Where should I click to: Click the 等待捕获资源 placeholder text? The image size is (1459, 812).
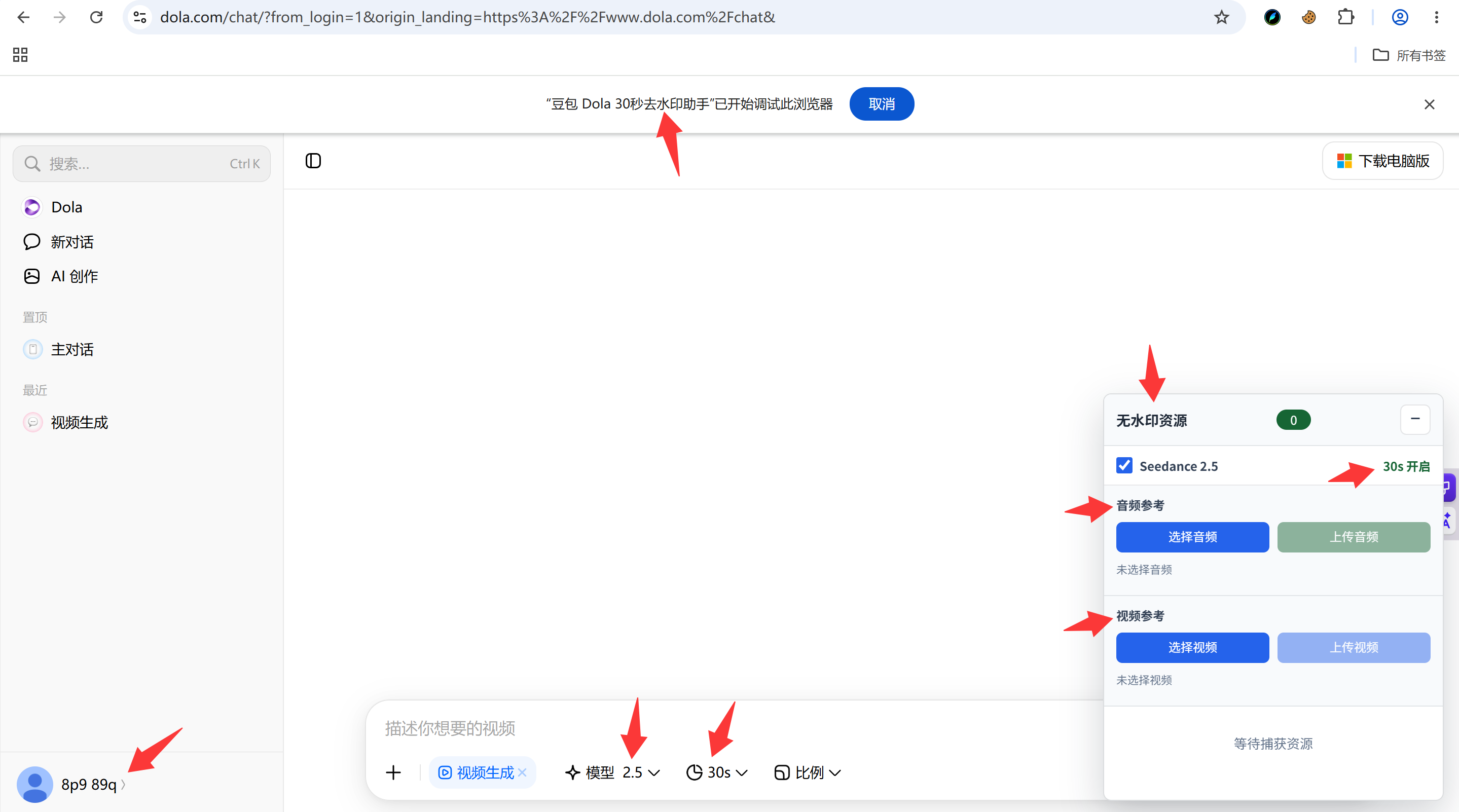pos(1272,744)
